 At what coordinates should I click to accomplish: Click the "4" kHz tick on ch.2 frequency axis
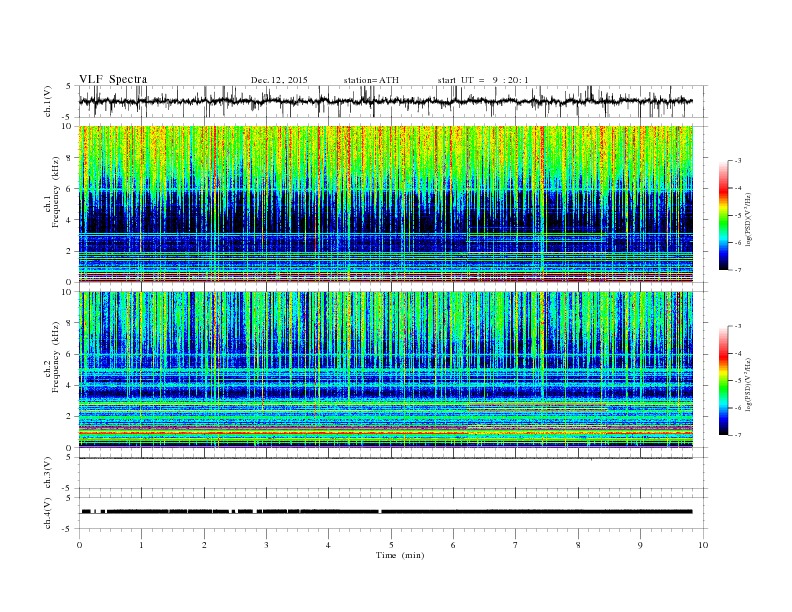click(69, 386)
